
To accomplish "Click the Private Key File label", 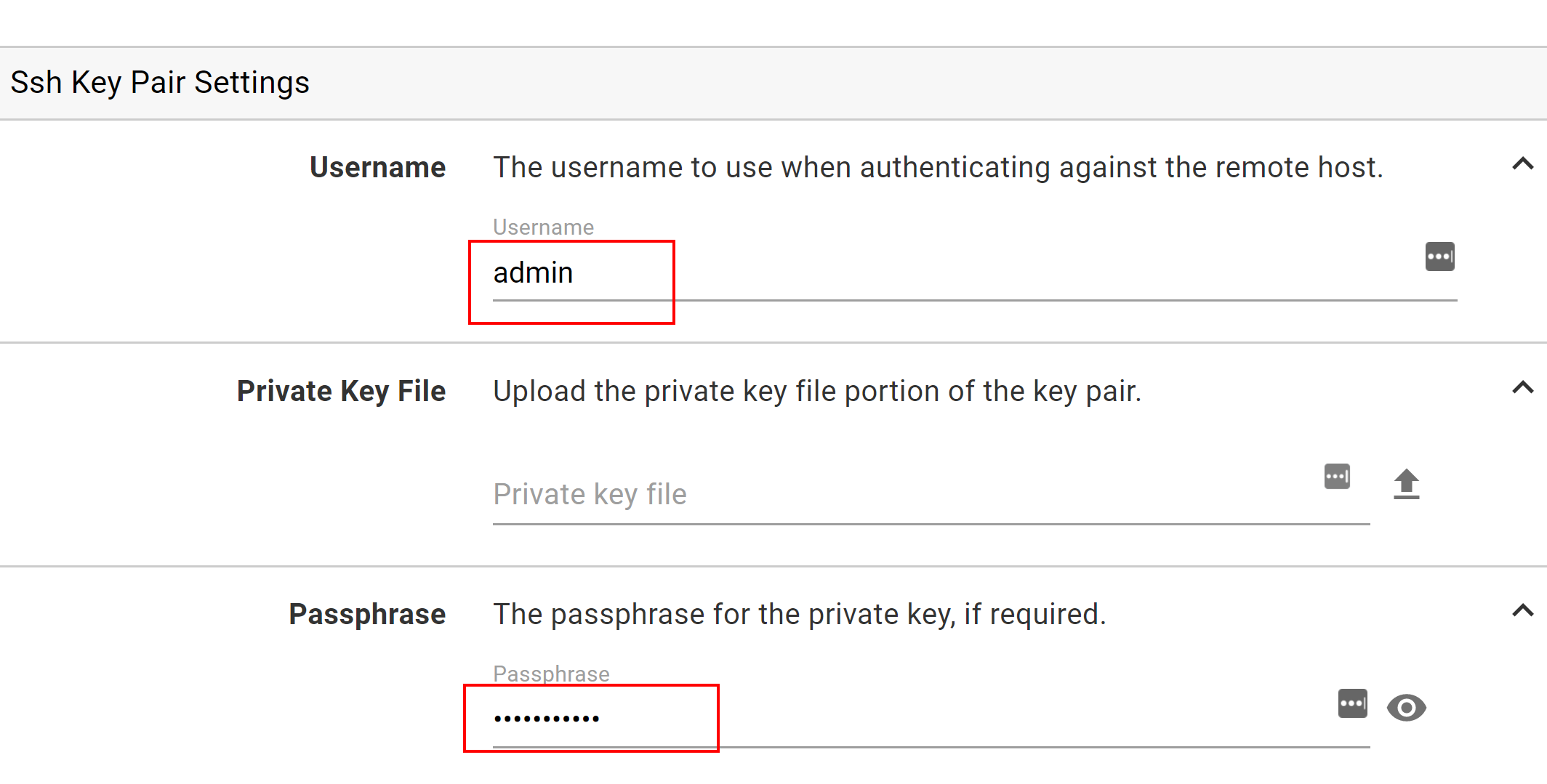I will click(340, 390).
